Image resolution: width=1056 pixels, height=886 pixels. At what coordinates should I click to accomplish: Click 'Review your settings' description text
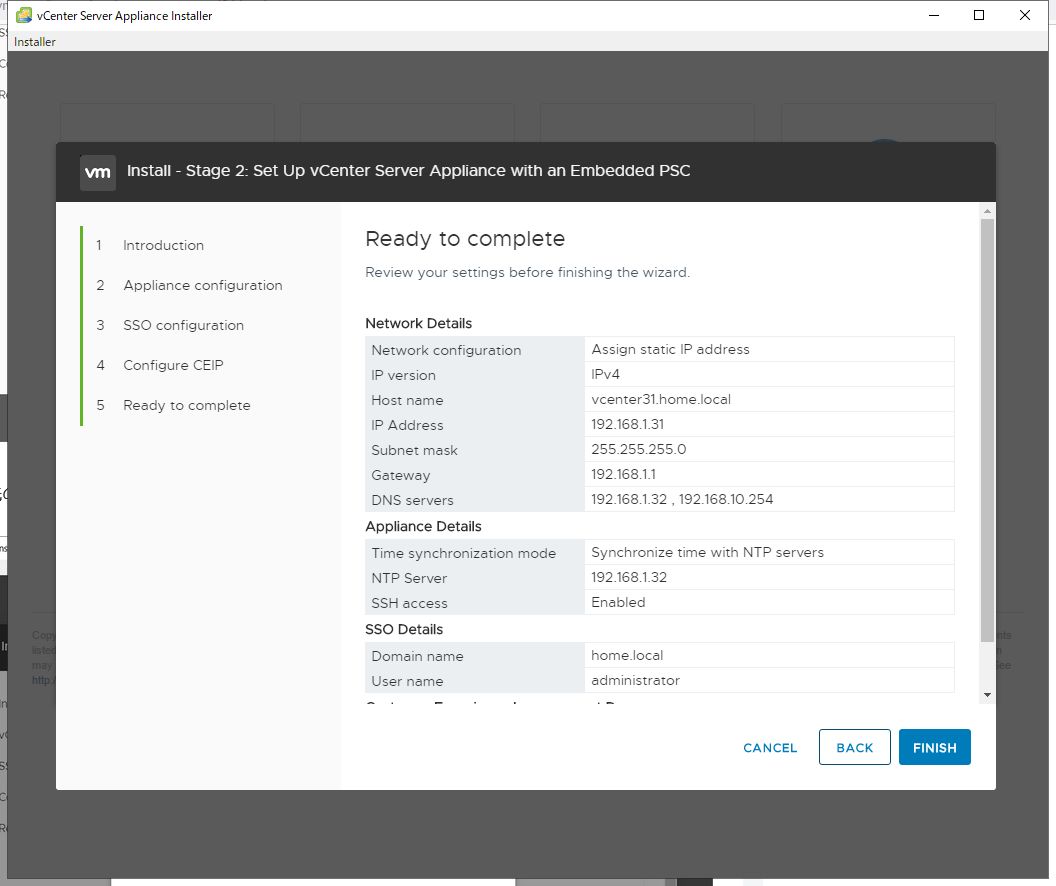527,272
